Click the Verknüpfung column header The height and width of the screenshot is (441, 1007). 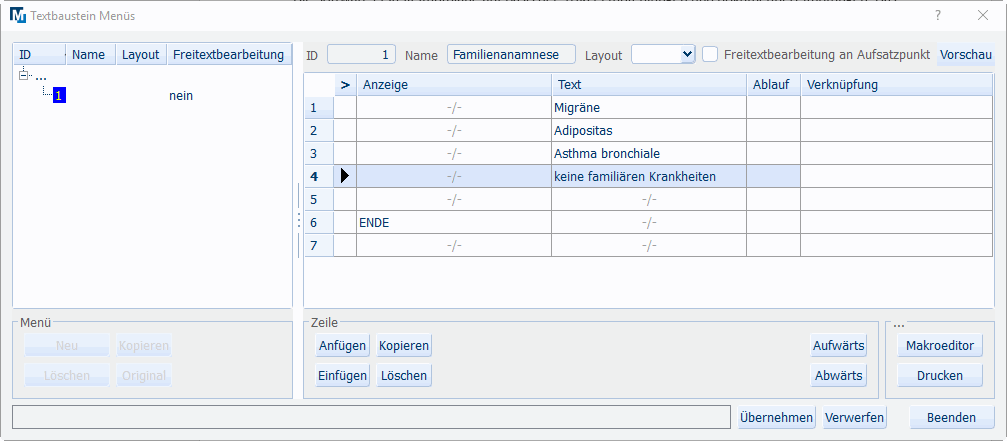[x=897, y=84]
